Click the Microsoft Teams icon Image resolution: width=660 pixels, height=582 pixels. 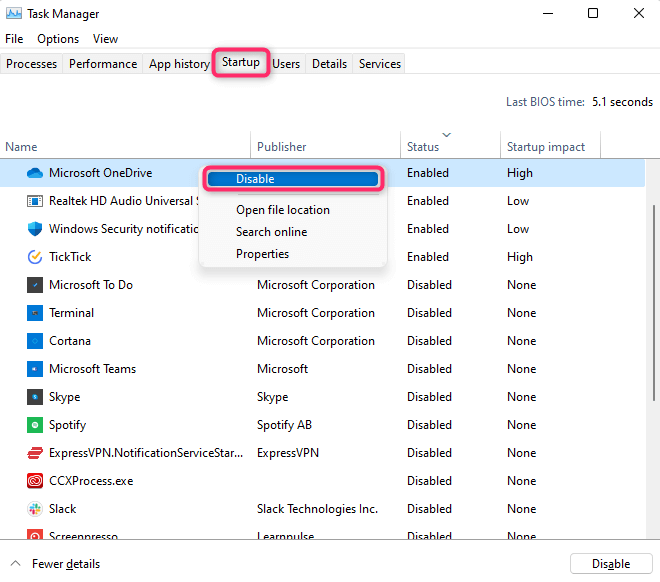click(35, 369)
